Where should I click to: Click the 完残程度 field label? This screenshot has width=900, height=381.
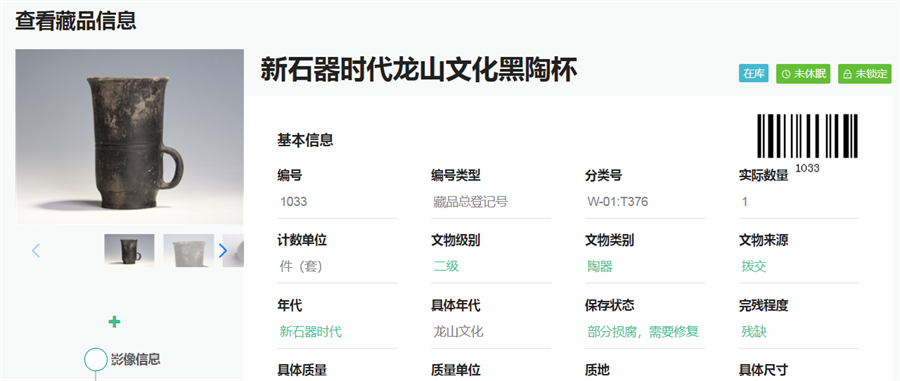pos(763,305)
